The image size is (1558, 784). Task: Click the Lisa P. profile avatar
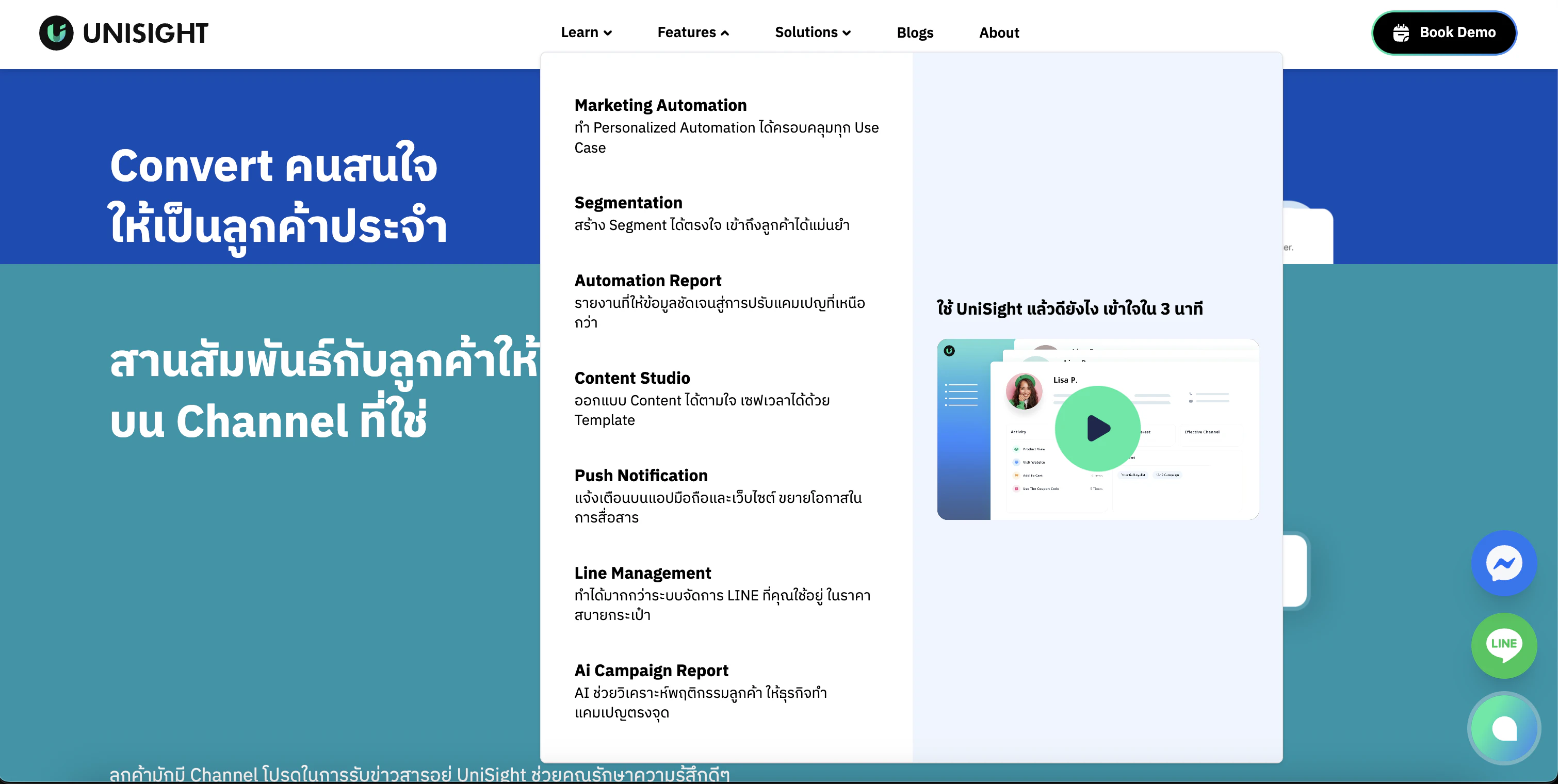click(1024, 391)
